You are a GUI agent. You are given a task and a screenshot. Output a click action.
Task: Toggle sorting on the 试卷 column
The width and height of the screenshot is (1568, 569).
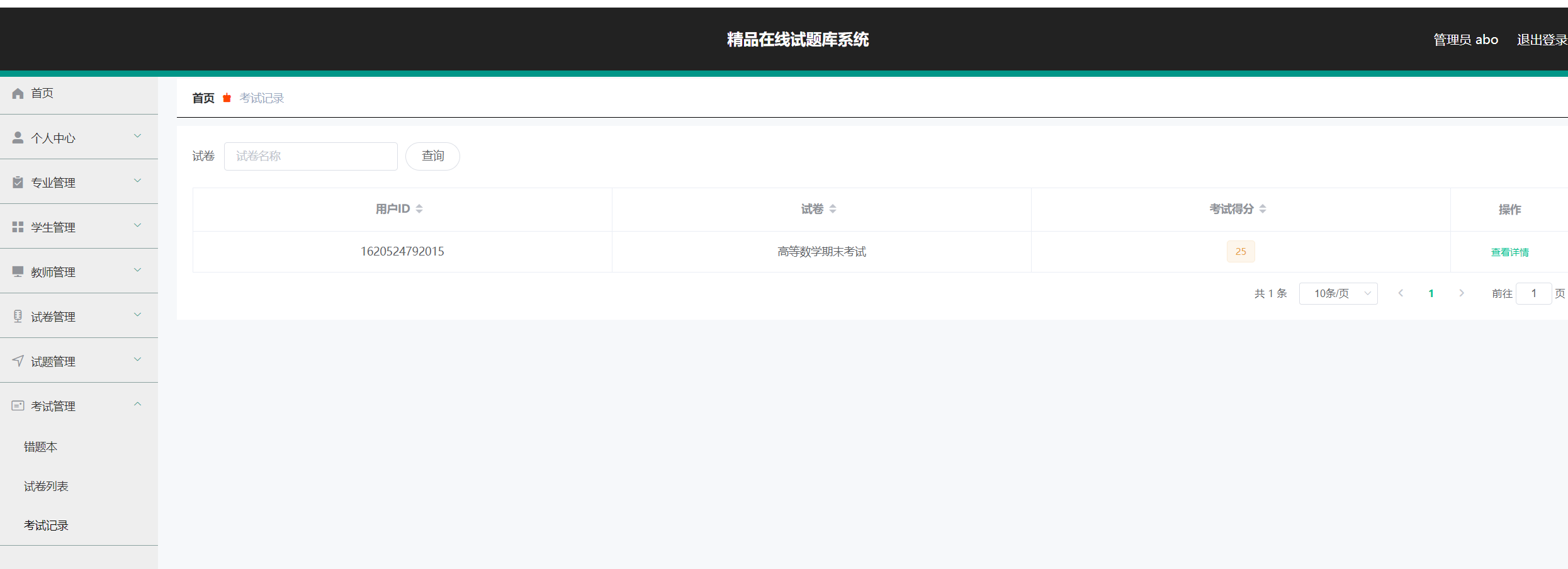[x=834, y=208]
